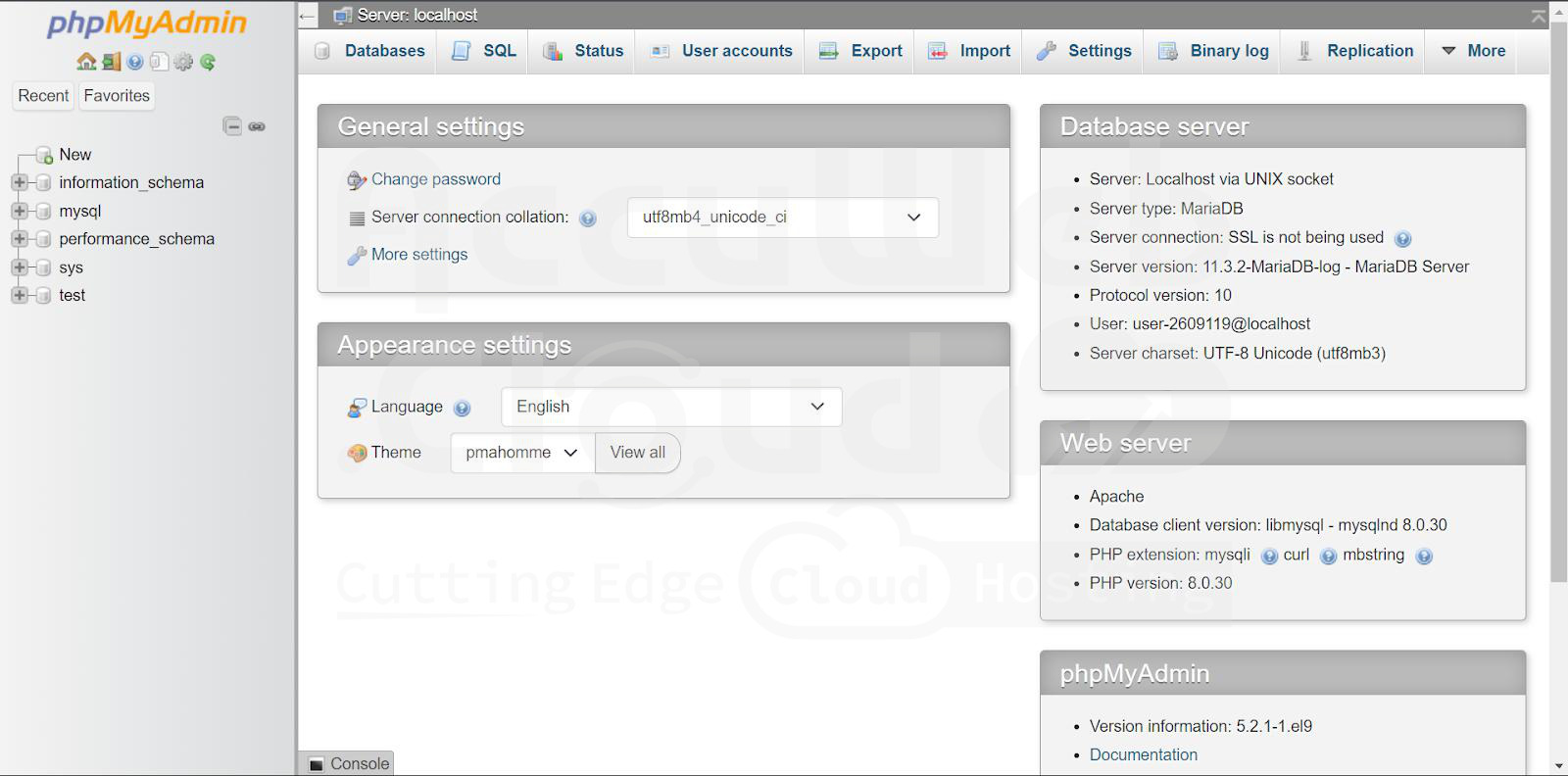Open the User accounts tab
Image resolution: width=1568 pixels, height=776 pixels.
point(722,51)
